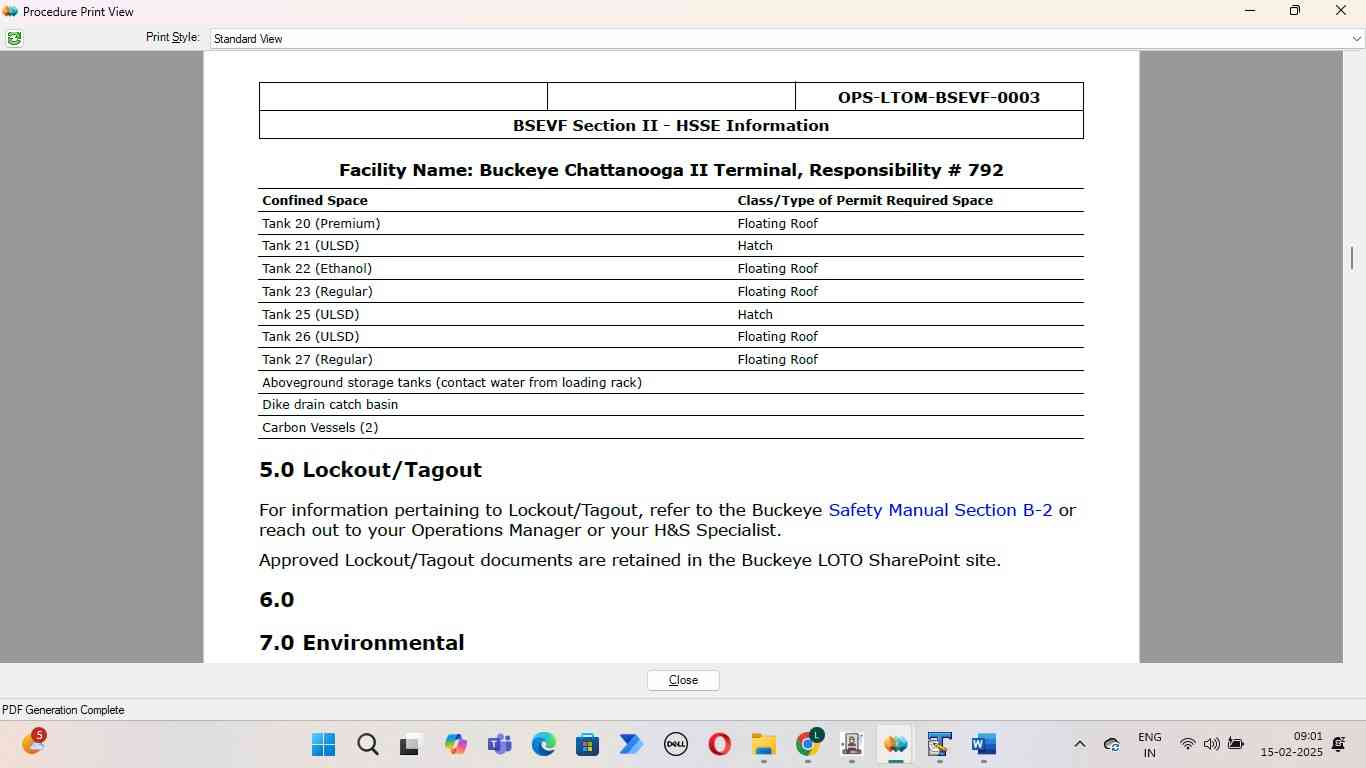Click the taskbar icon right of Chrome
The width and height of the screenshot is (1366, 768).
pyautogui.click(x=851, y=744)
